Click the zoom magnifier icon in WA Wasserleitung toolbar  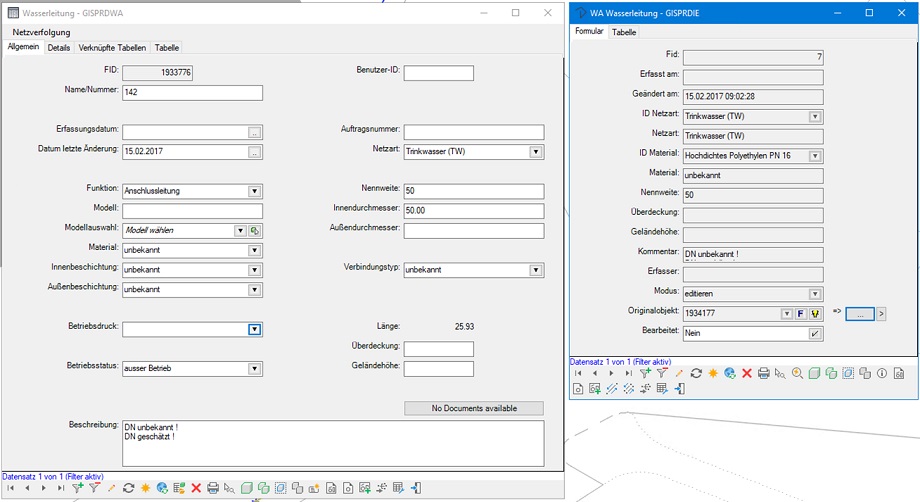797,372
